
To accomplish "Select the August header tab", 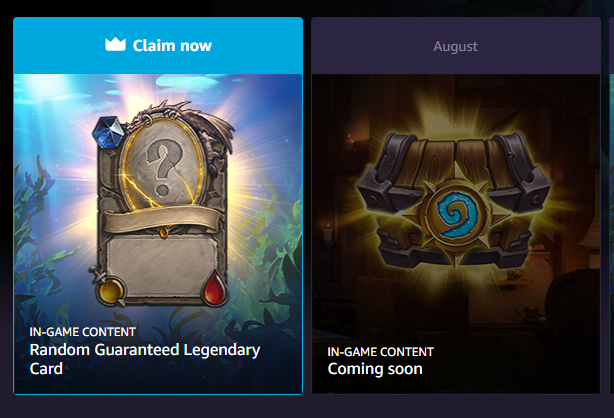I will [x=456, y=46].
